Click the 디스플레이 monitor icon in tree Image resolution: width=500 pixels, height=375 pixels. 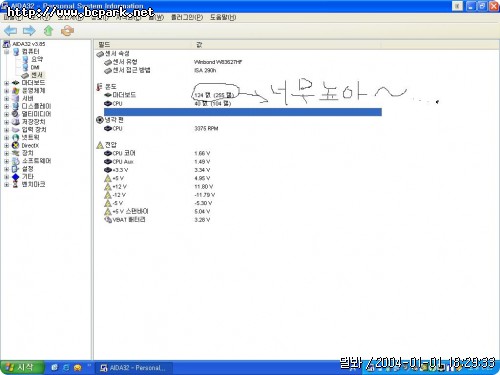[16, 106]
